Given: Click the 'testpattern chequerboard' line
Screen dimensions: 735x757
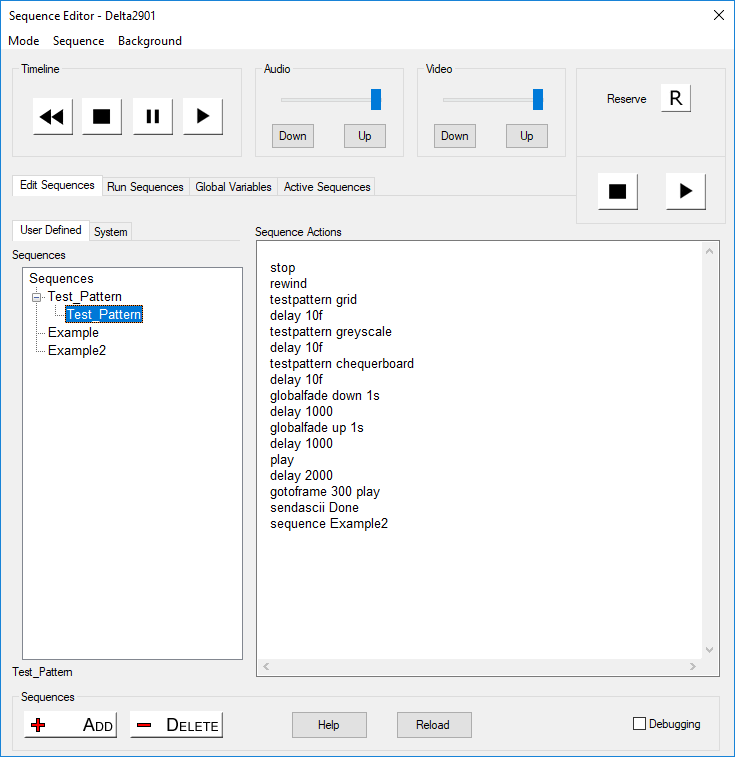Looking at the screenshot, I should (x=342, y=364).
